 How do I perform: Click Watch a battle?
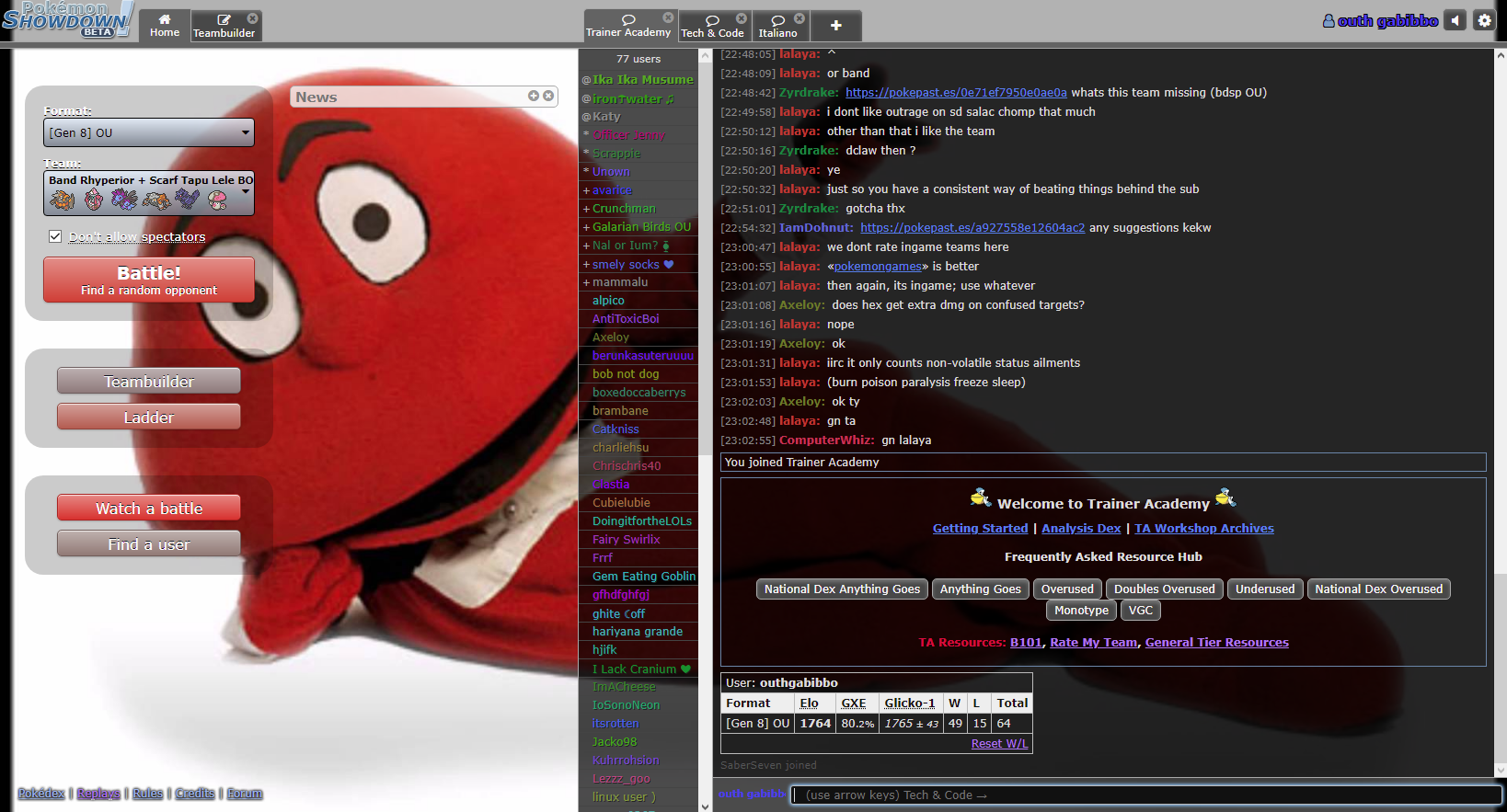point(149,508)
